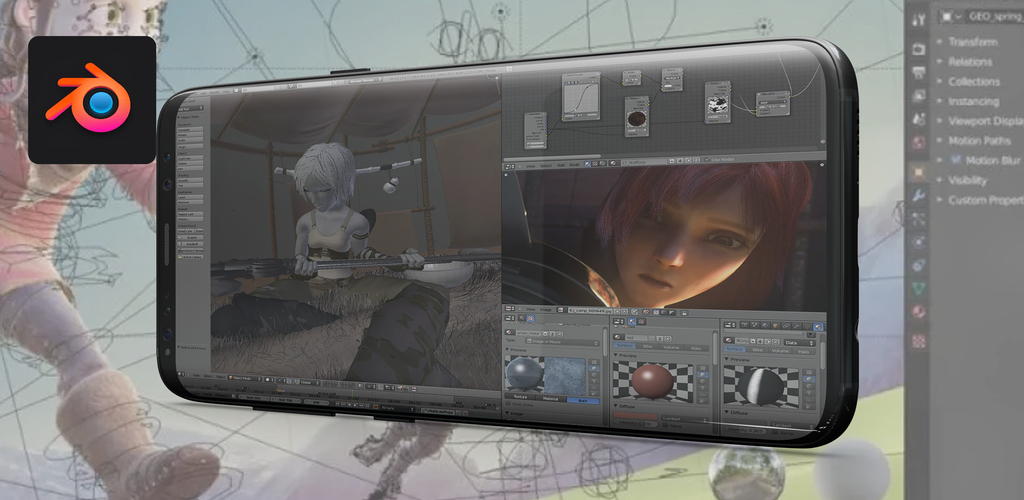1024x500 pixels.
Task: Click Translate in Object Tools shelf
Action: (191, 129)
